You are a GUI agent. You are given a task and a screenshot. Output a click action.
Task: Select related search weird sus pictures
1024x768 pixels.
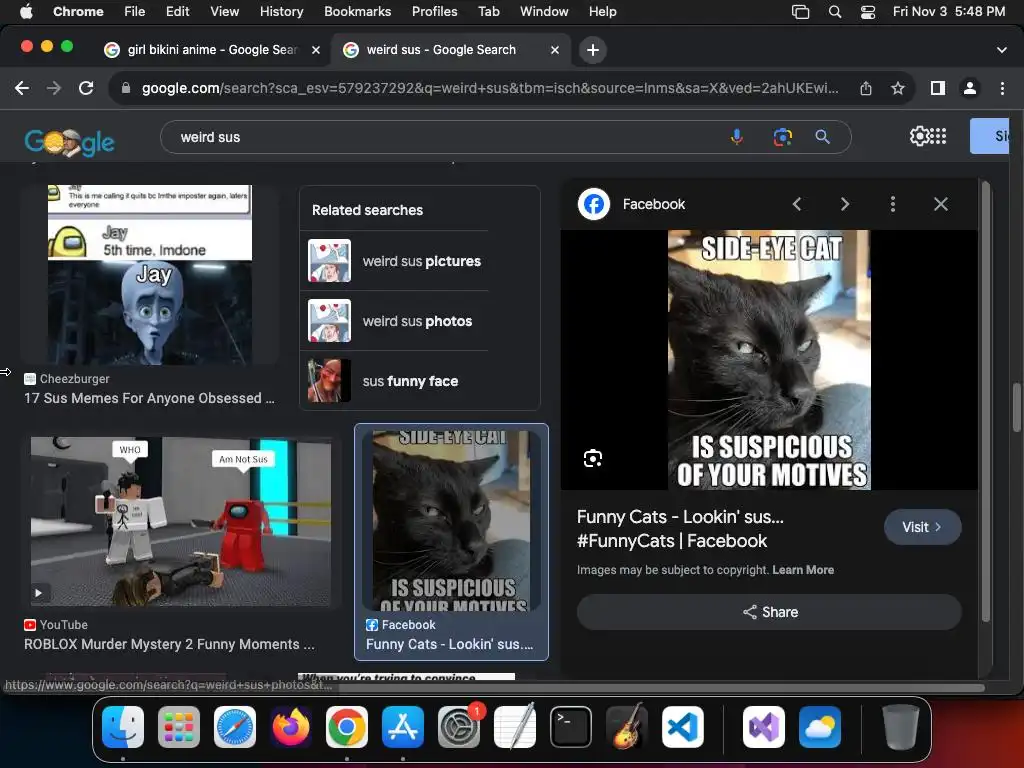click(x=394, y=261)
